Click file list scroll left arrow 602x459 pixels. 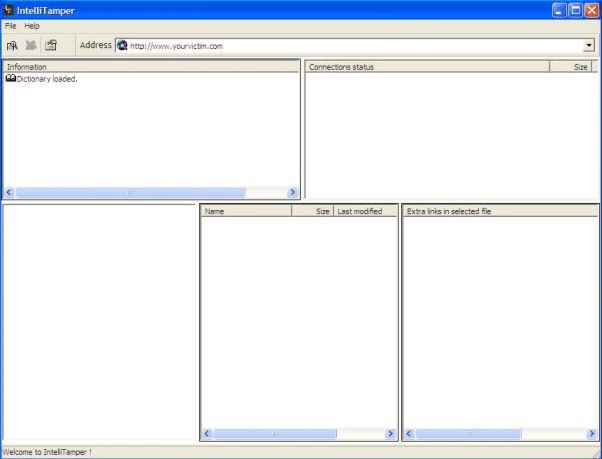pos(207,434)
